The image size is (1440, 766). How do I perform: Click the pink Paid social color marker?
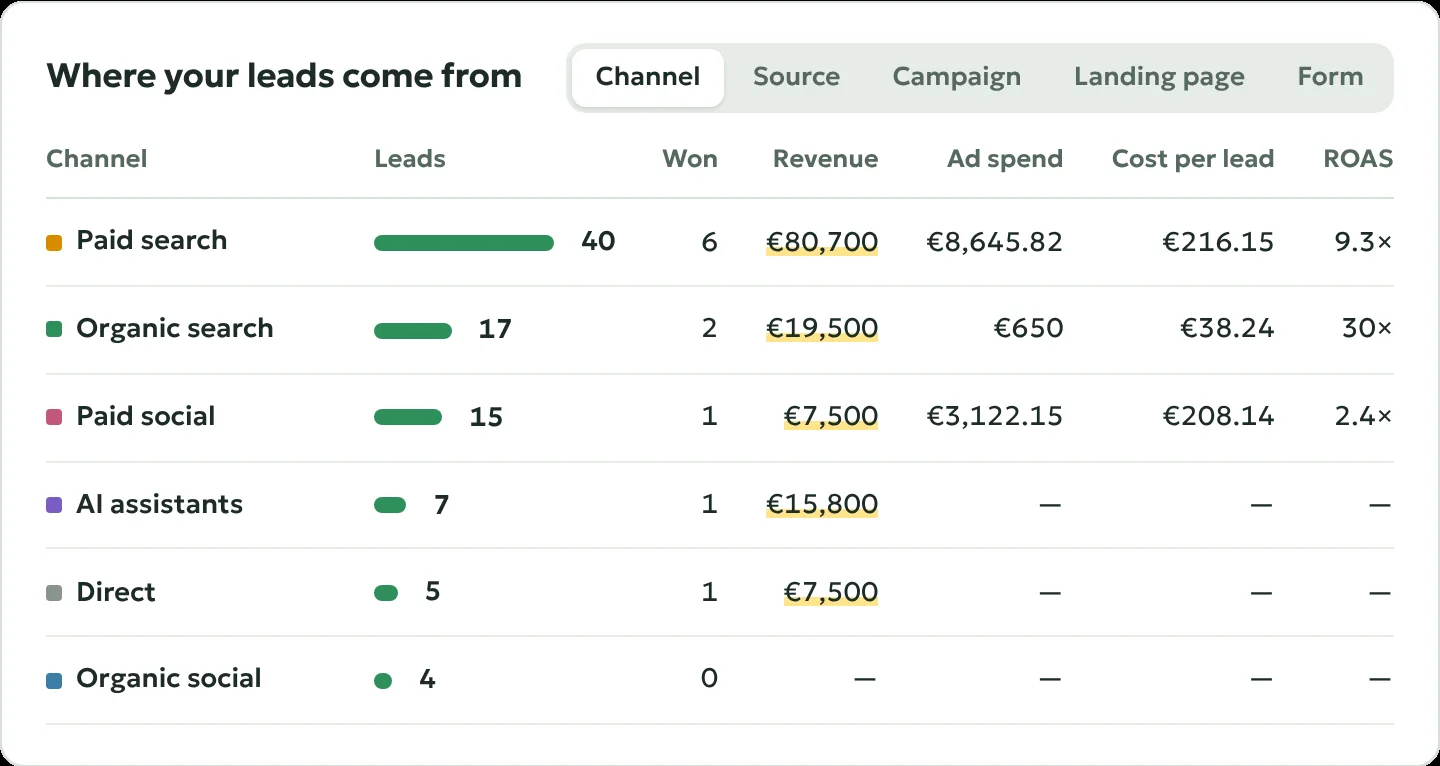[x=55, y=417]
